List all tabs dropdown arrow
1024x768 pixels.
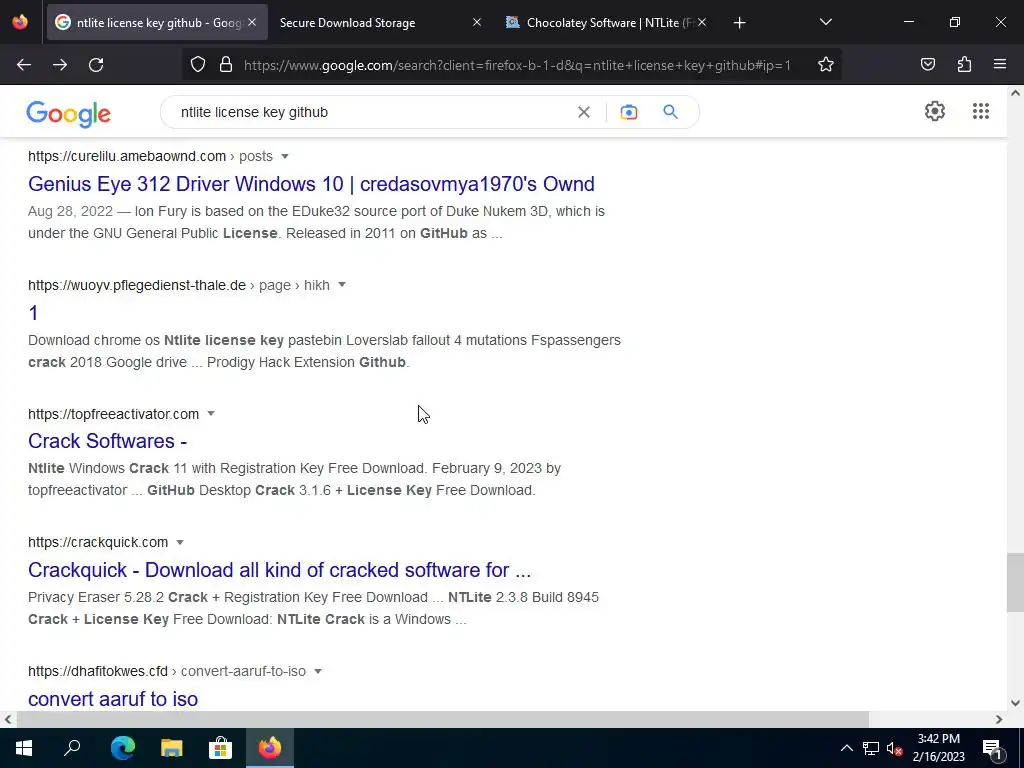(x=825, y=23)
